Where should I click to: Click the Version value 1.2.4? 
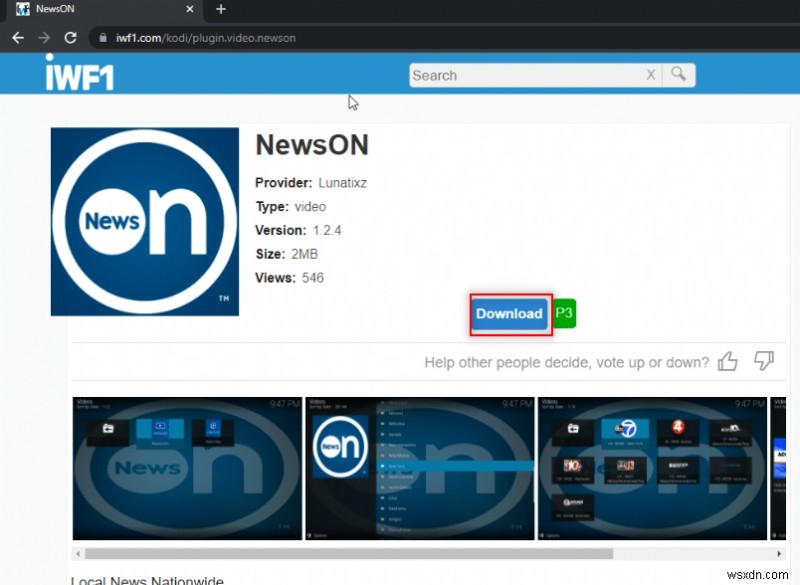[327, 231]
